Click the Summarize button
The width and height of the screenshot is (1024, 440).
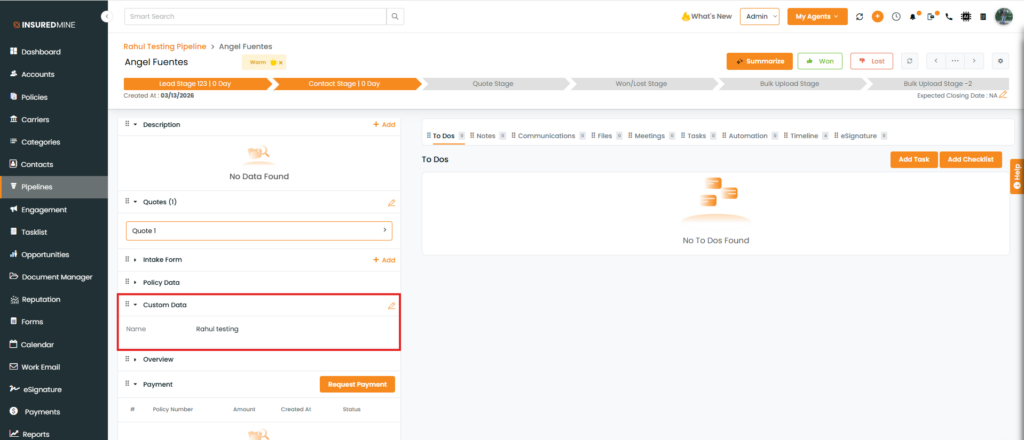759,61
